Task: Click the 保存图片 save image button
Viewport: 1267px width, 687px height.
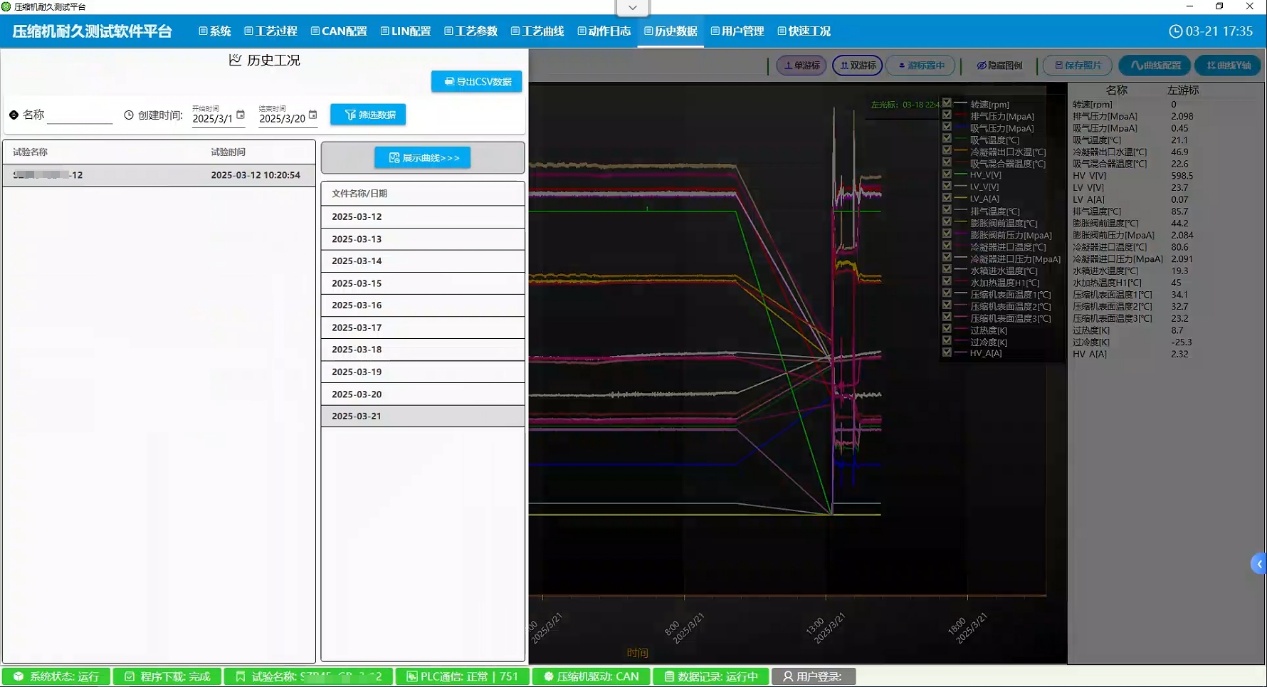Action: pos(1077,66)
